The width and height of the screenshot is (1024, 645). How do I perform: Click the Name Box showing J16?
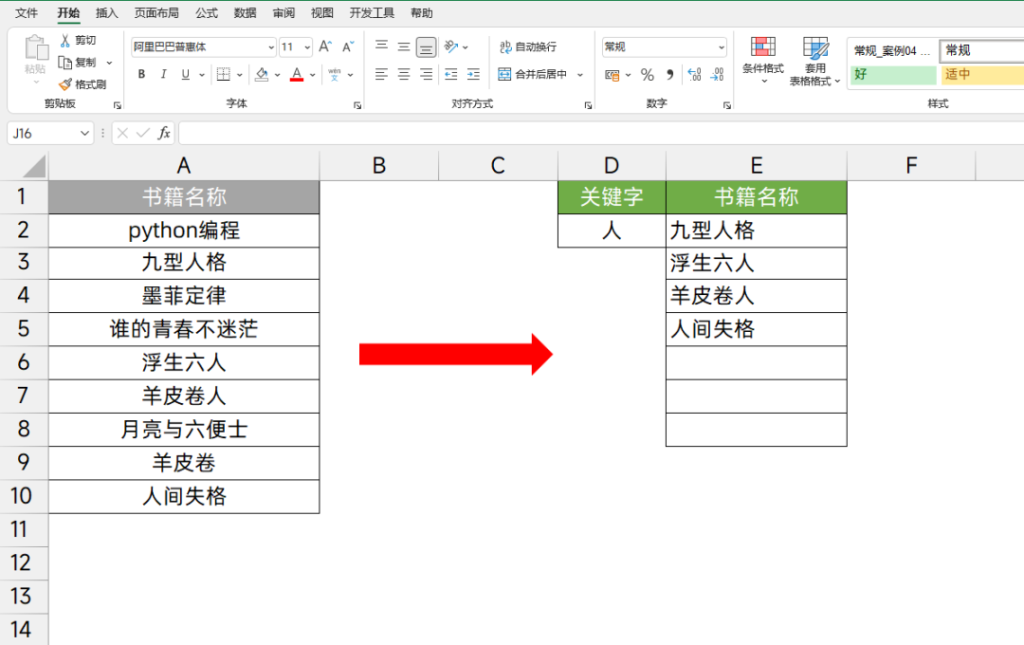tap(42, 133)
